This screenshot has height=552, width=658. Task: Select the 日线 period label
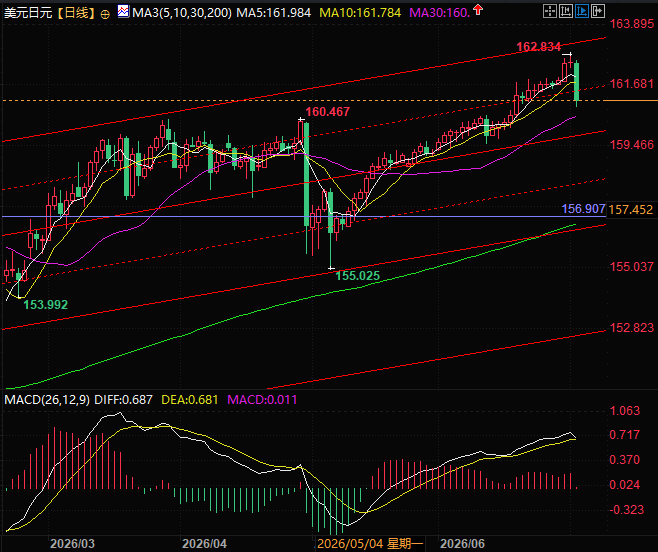tap(76, 13)
